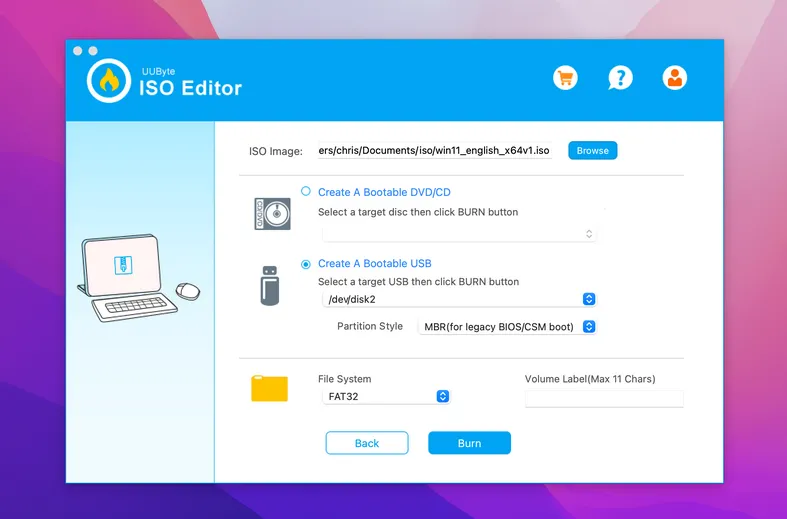Viewport: 787px width, 519px height.
Task: Open the Partition Style MBR dropdown
Action: (507, 327)
